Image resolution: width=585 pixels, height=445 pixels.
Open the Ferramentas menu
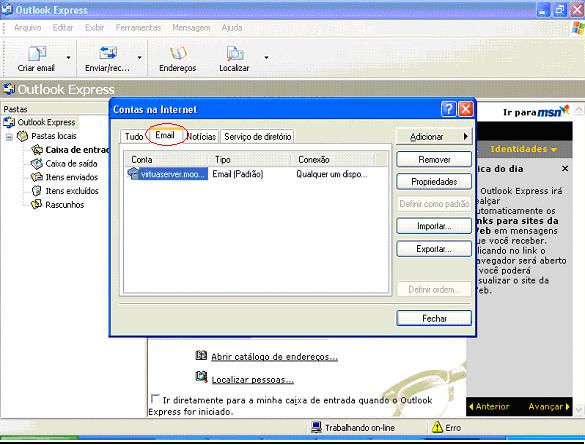138,28
